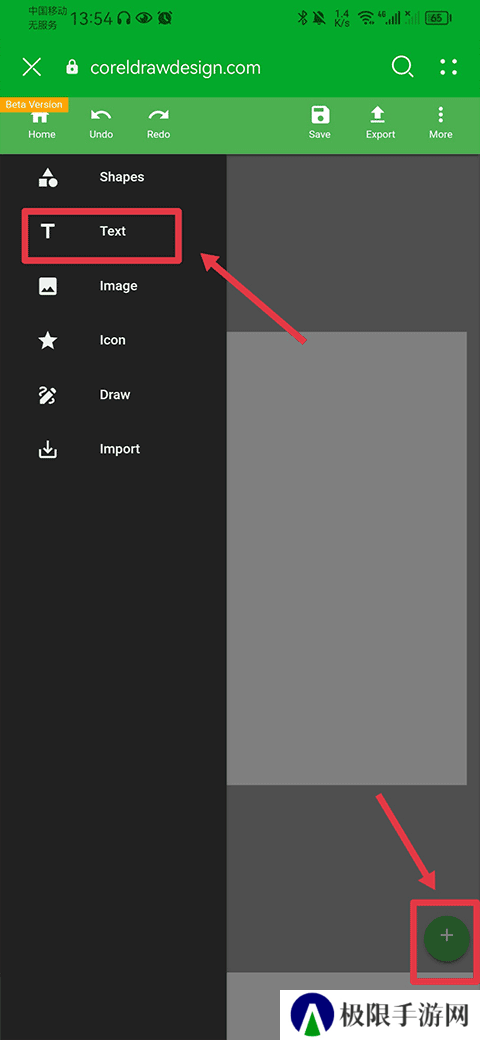Screen dimensions: 480x1040
Task: Open the browser four-dot menu
Action: [449, 67]
